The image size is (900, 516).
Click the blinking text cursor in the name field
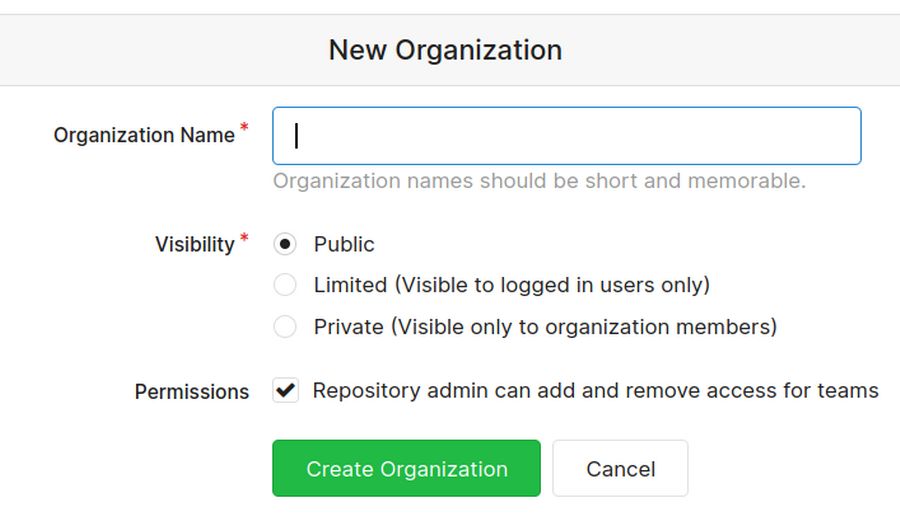296,136
